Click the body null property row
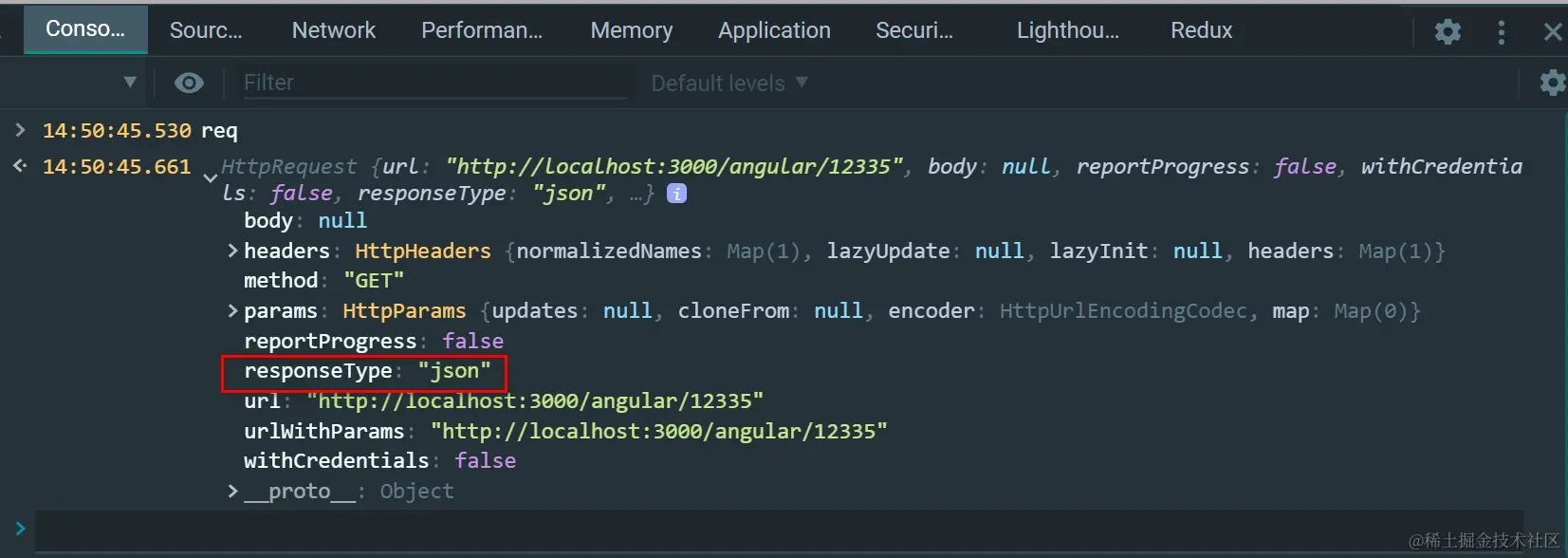 305,221
